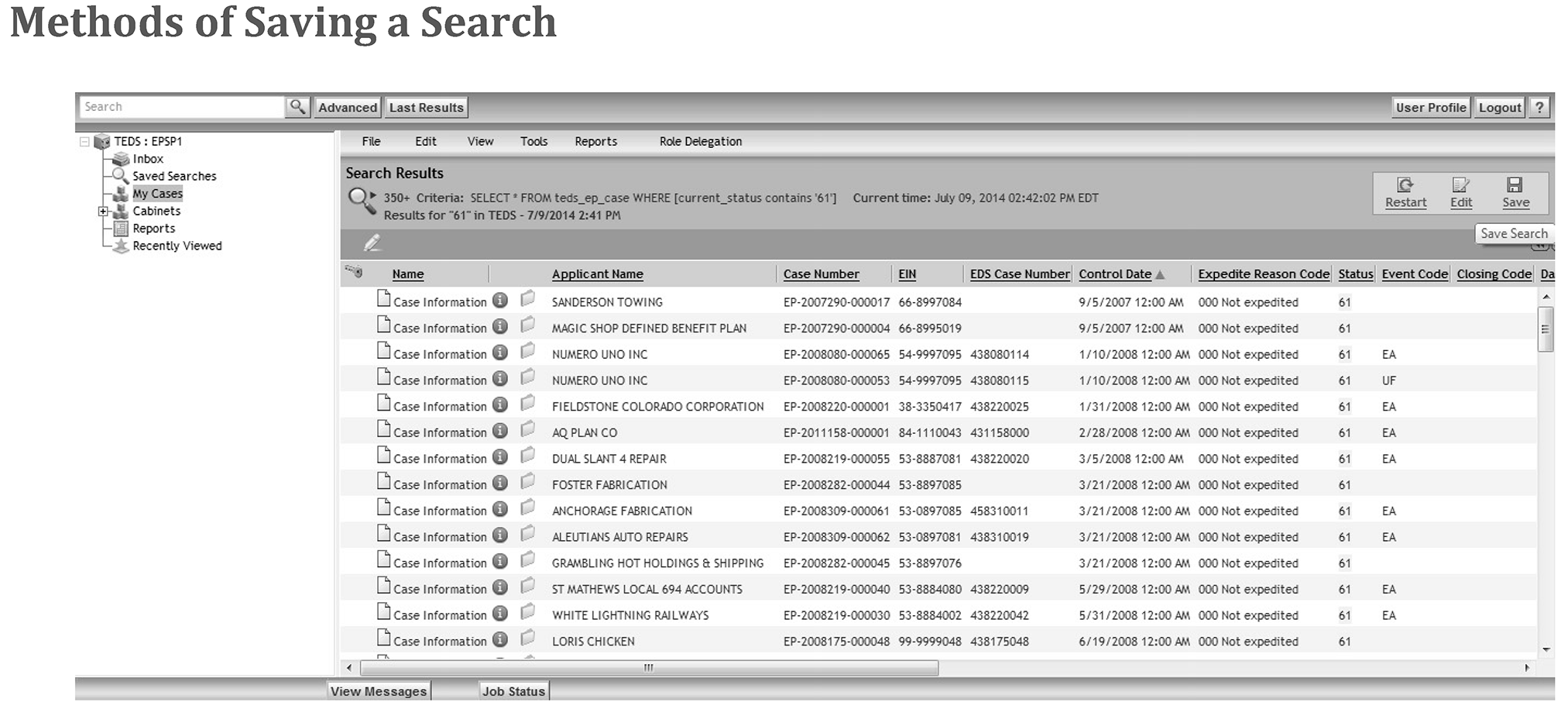Click document icon for AQ PLAN CO row
This screenshot has height=709, width=1568.
pyautogui.click(x=383, y=430)
